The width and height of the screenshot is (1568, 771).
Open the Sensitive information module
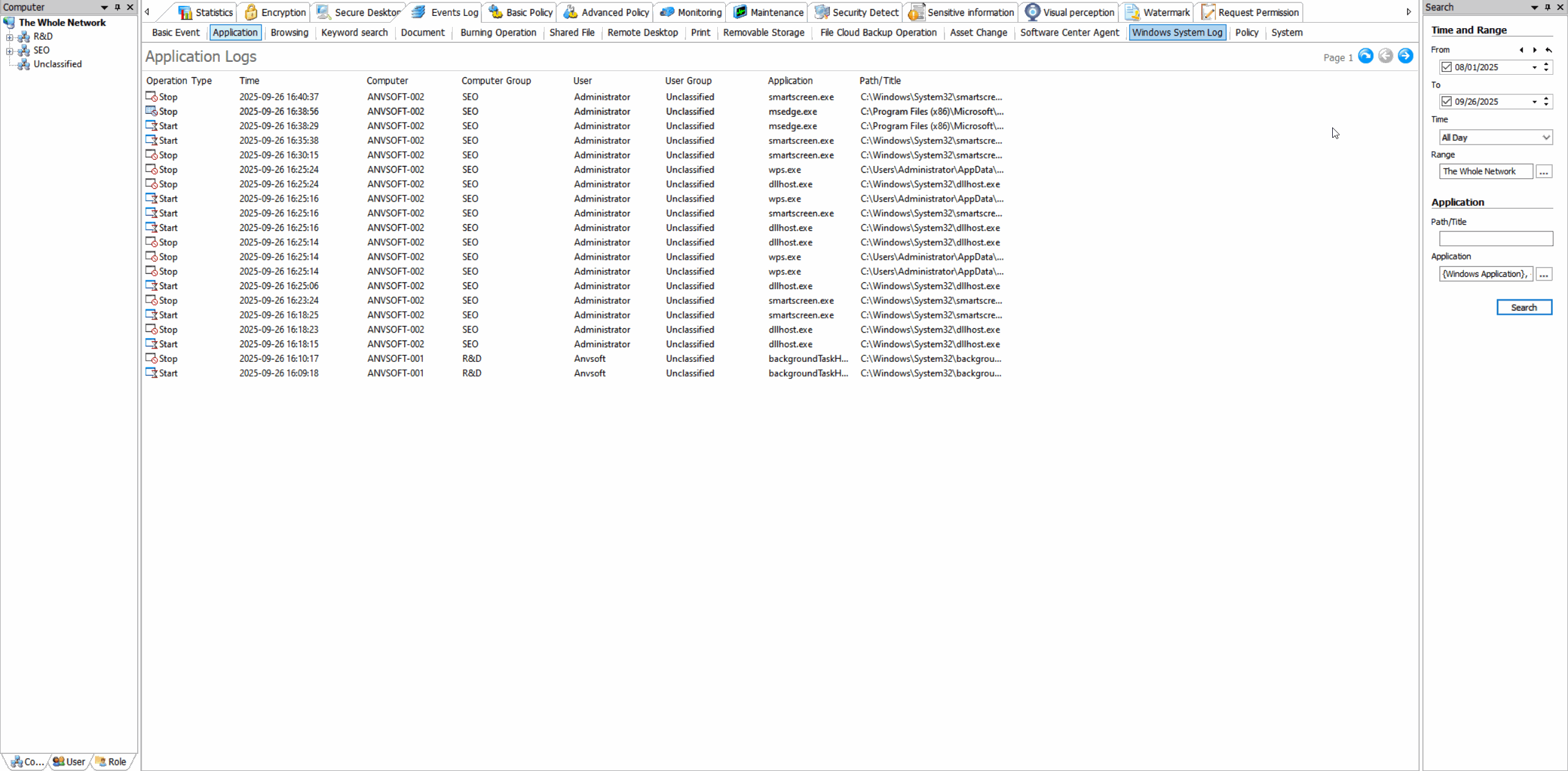pos(960,12)
